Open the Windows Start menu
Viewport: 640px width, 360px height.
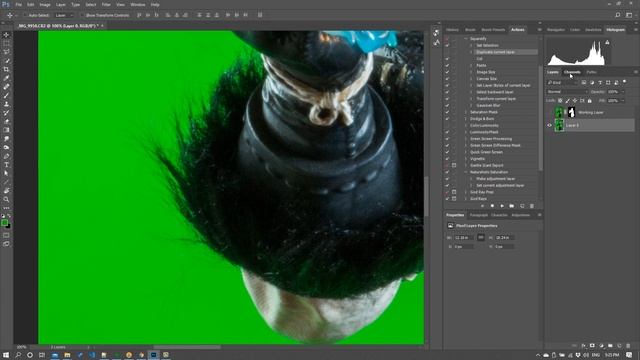(6, 355)
